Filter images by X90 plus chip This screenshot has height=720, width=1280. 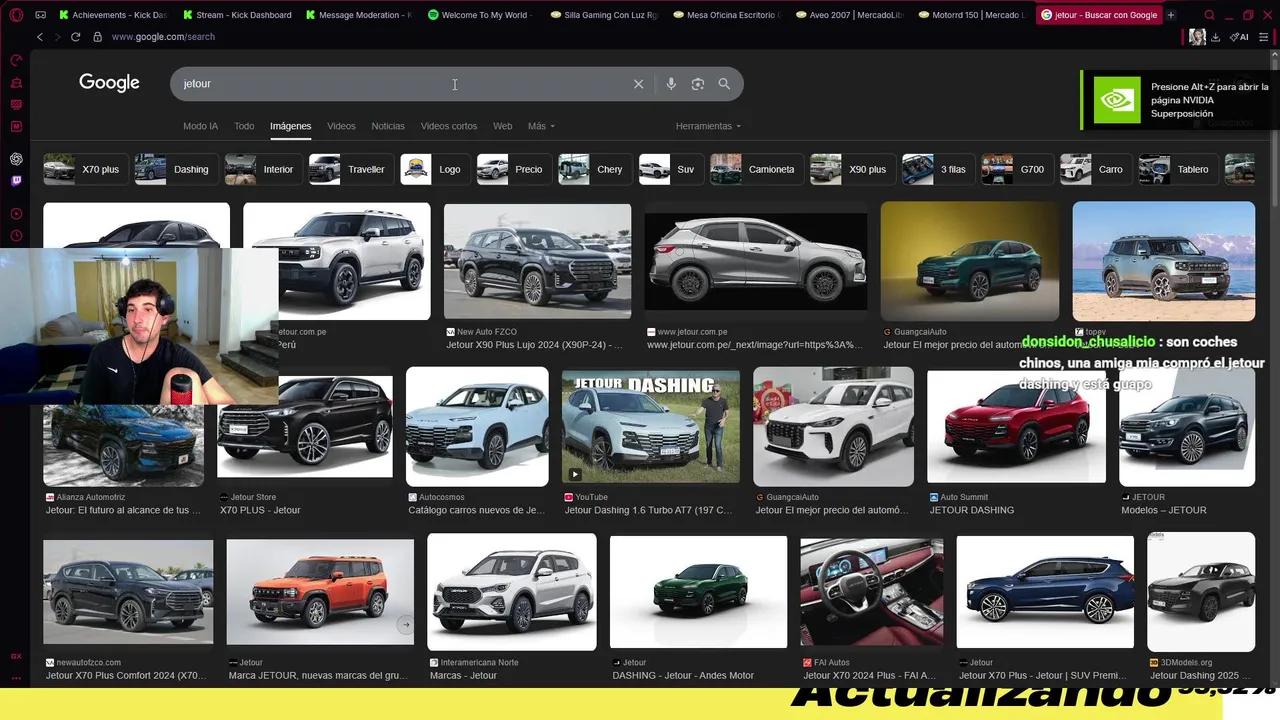pos(852,169)
